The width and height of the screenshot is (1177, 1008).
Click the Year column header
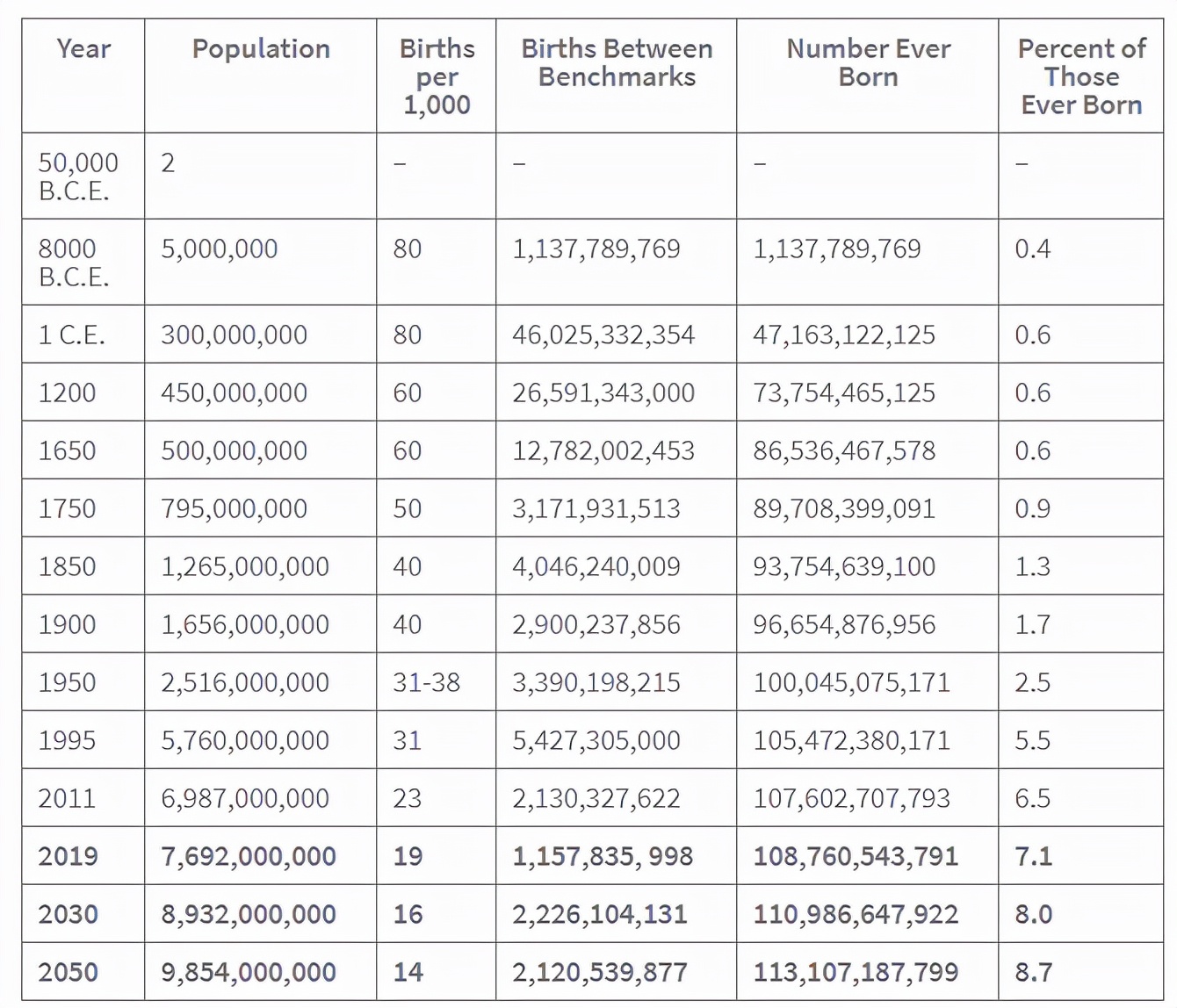click(83, 48)
